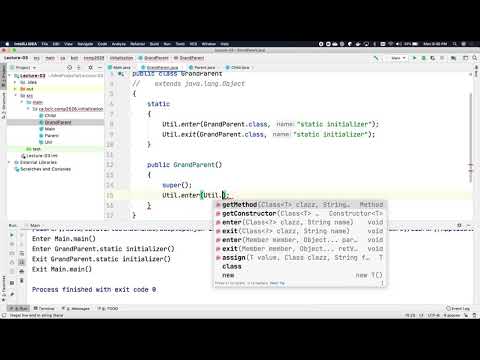Screen dimensions: 480x360
Task: Open the TODO tool window tab
Action: click(x=108, y=309)
